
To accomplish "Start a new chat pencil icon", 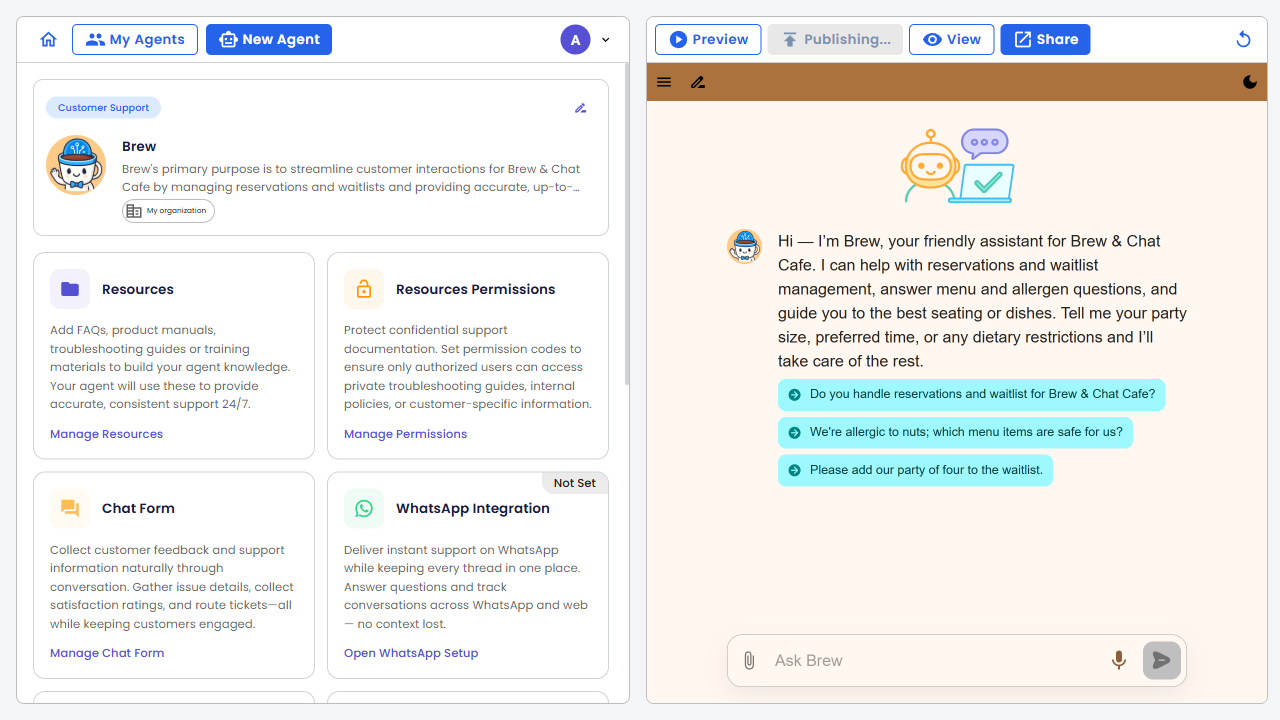I will (x=698, y=82).
